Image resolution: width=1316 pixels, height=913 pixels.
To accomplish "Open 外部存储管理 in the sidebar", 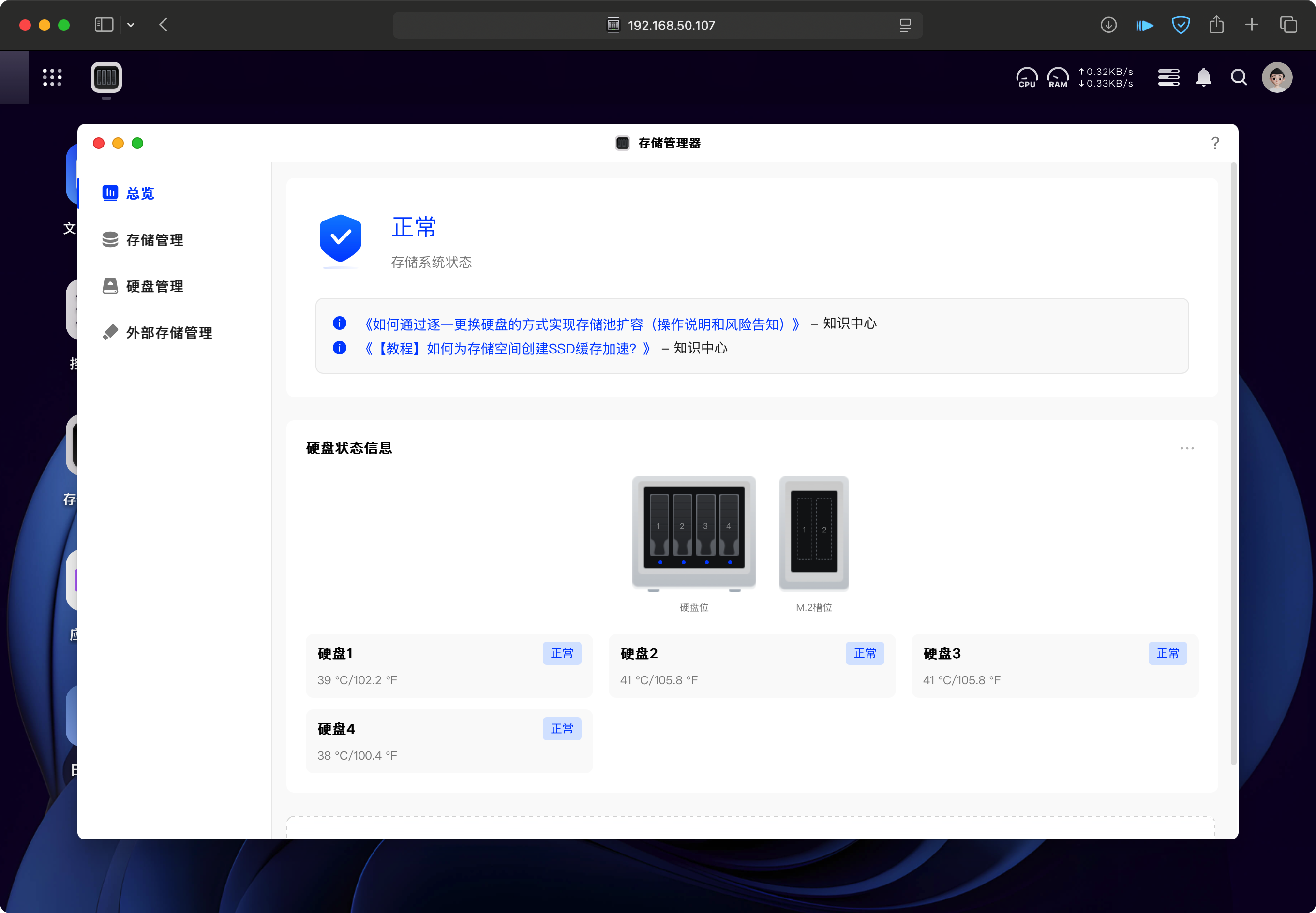I will click(169, 332).
